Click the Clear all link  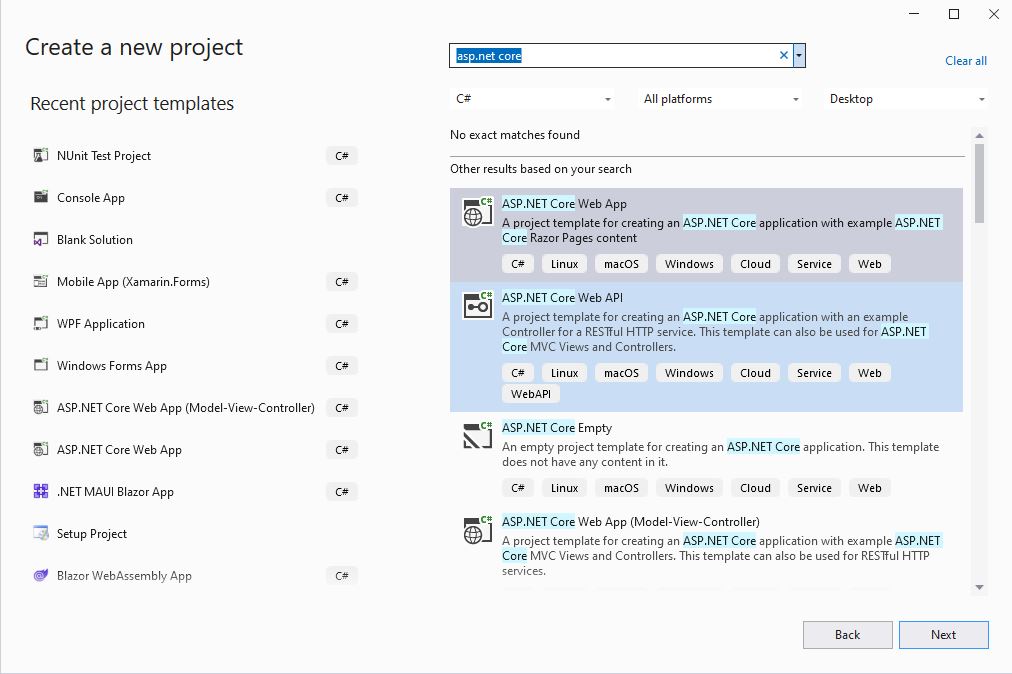(x=966, y=61)
